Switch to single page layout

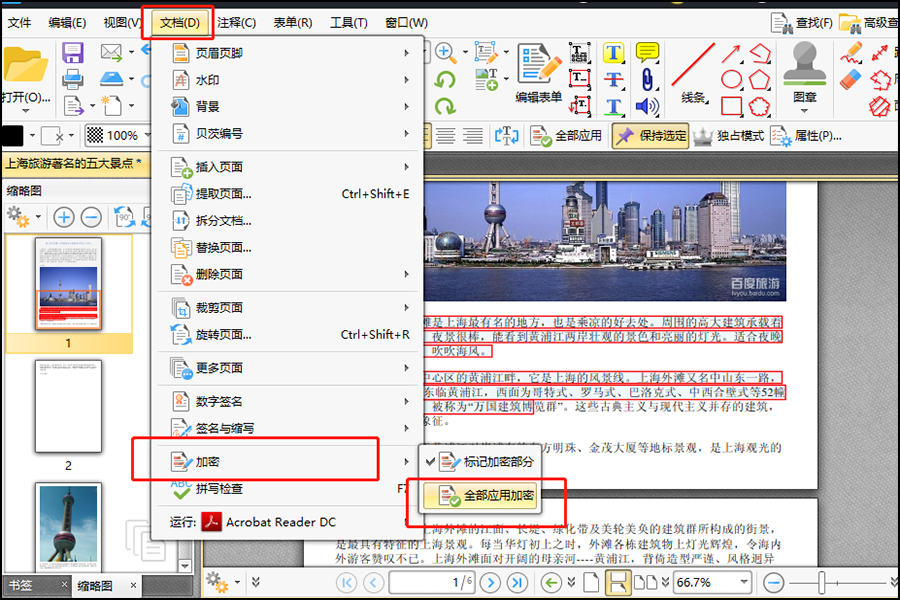(x=591, y=583)
